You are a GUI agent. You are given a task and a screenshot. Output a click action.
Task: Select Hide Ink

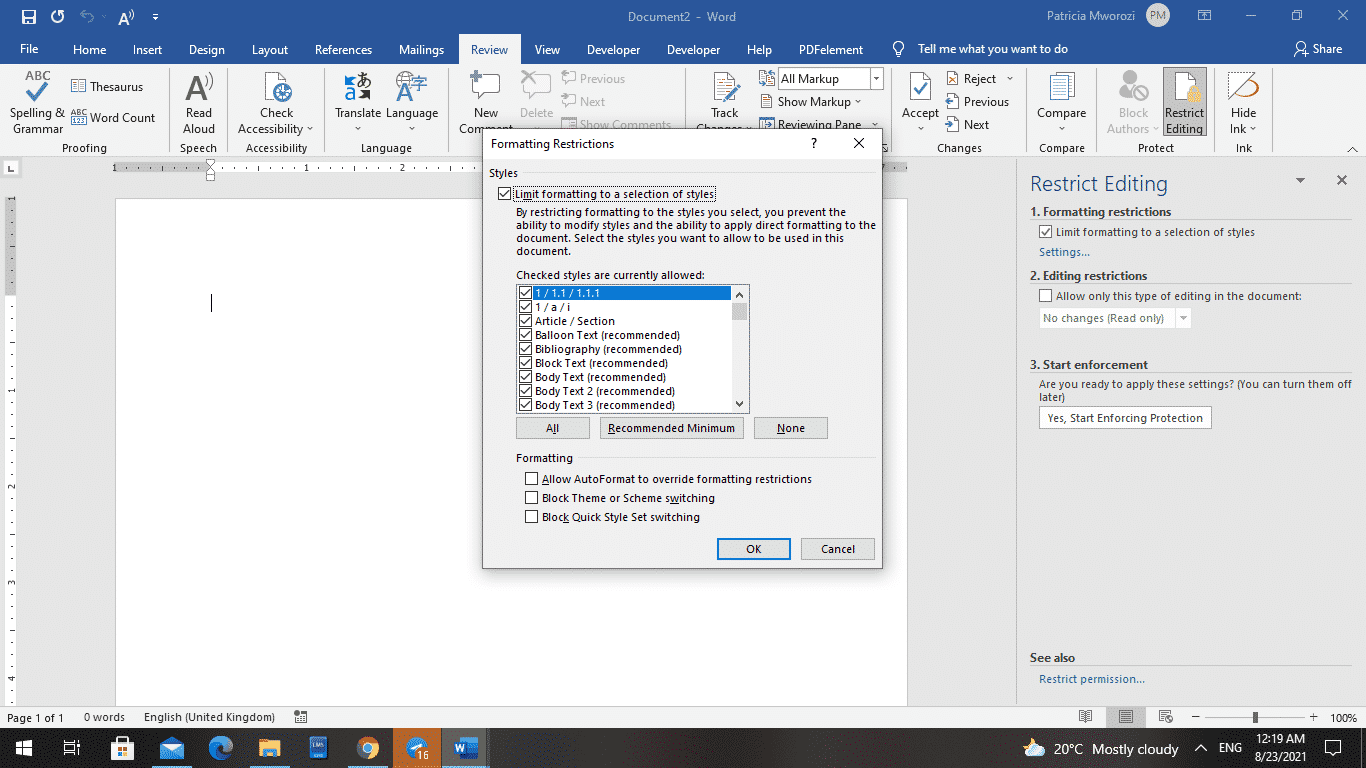click(x=1243, y=100)
